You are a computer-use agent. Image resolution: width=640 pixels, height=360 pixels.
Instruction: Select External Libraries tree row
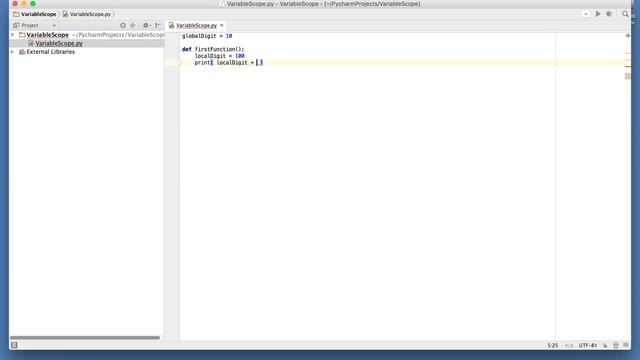pyautogui.click(x=87, y=52)
